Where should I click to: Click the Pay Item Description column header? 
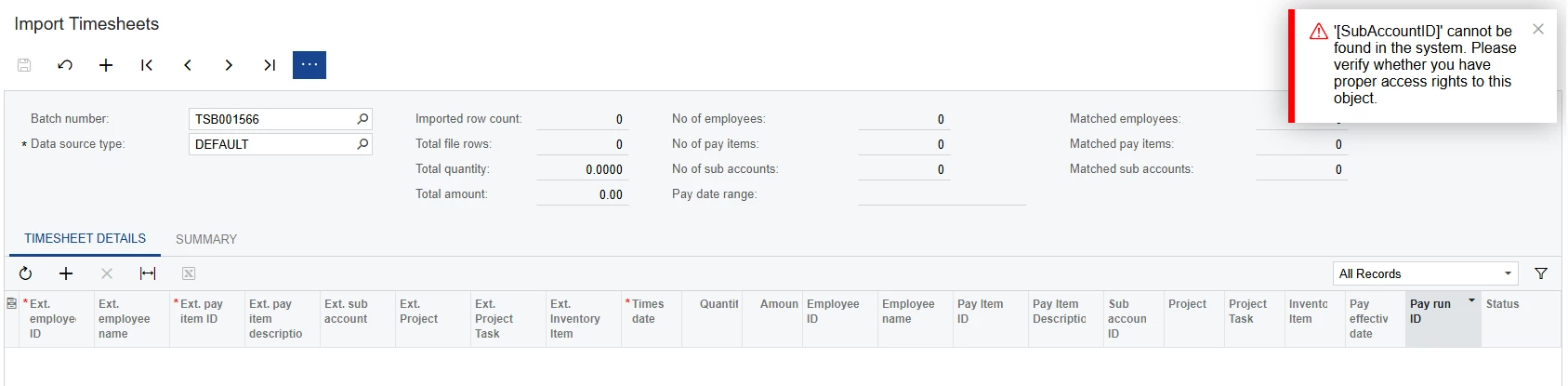click(x=1066, y=319)
